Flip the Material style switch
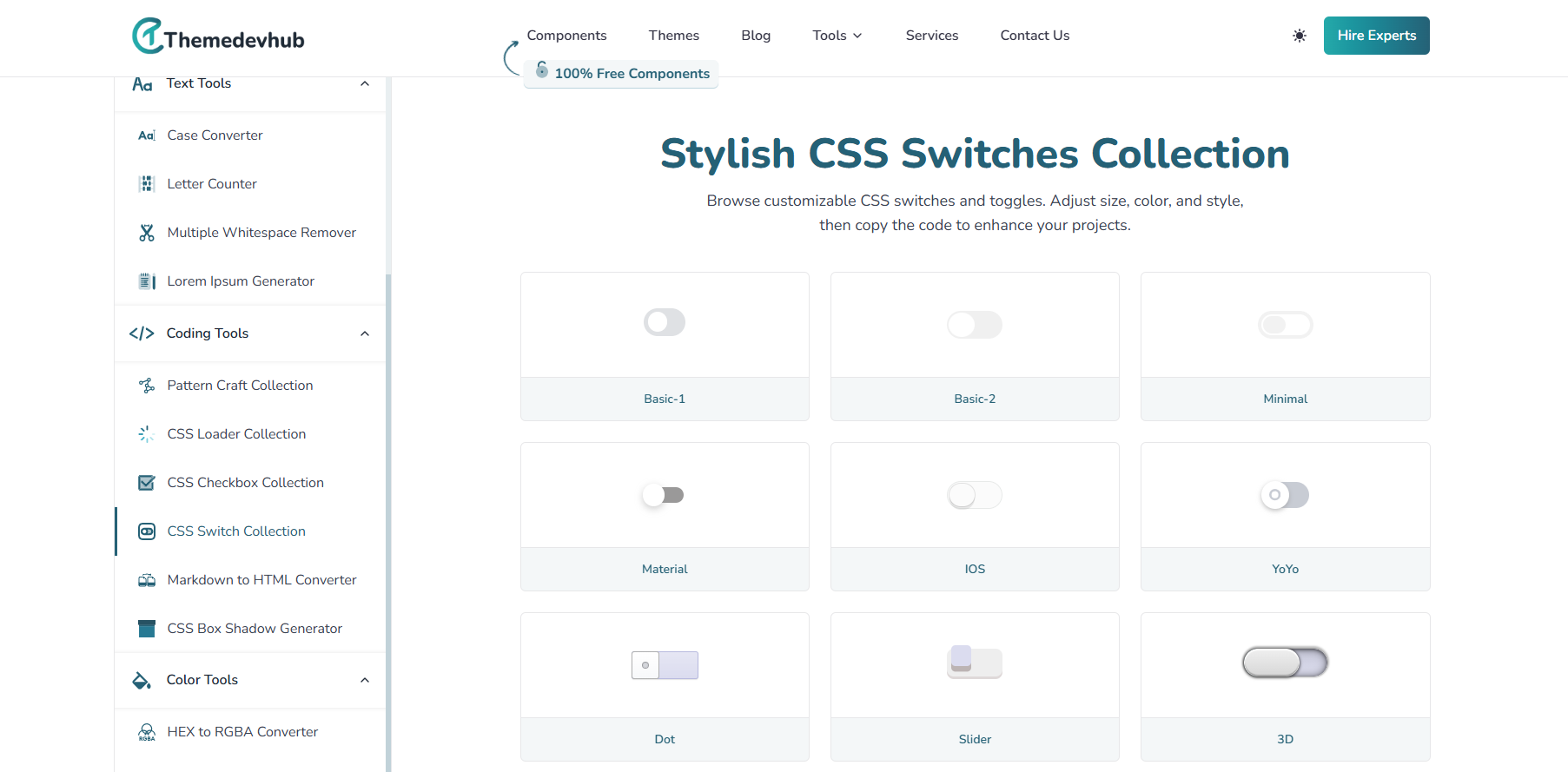The image size is (1568, 772). pyautogui.click(x=665, y=495)
